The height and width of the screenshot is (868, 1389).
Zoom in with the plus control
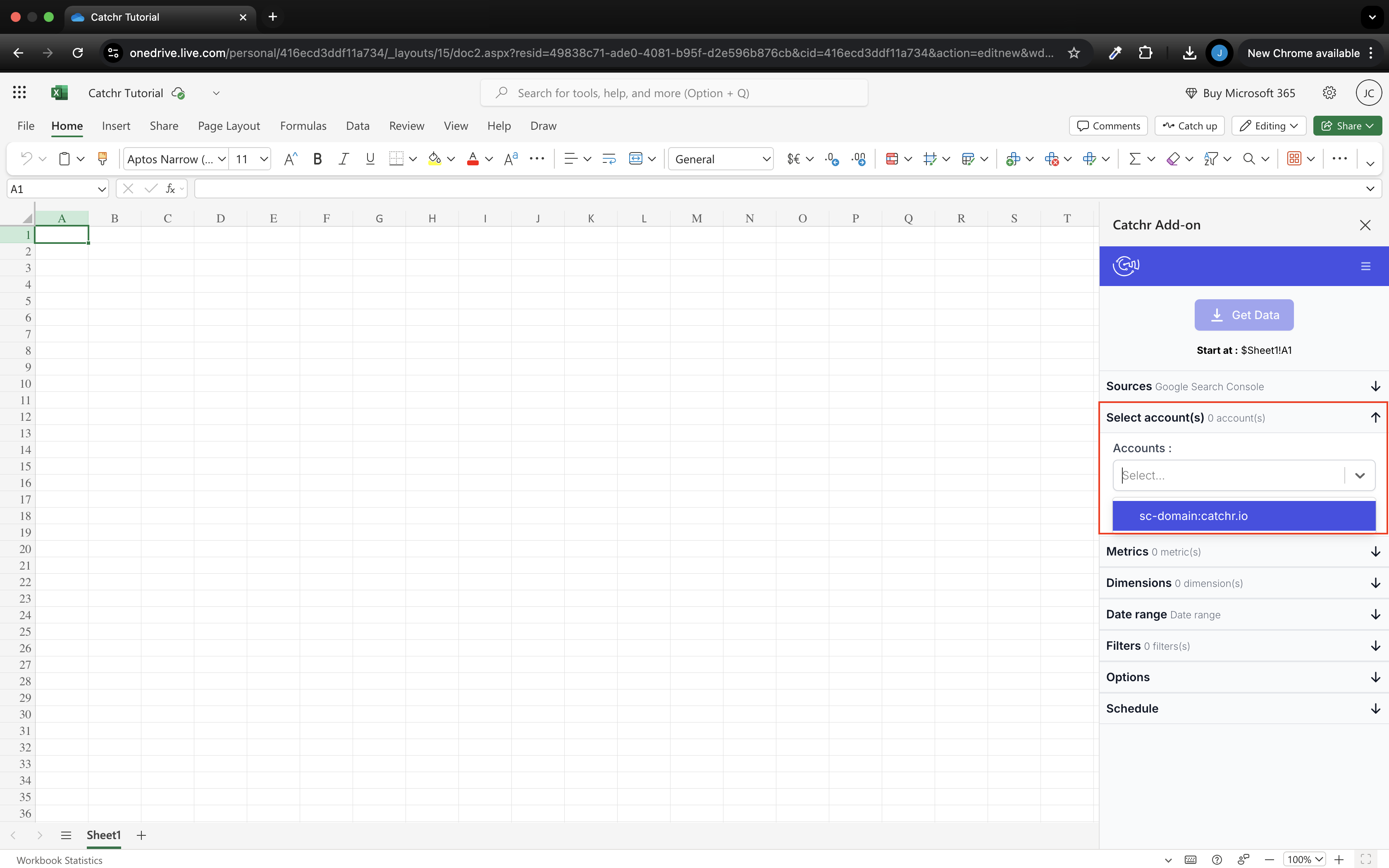[1339, 859]
